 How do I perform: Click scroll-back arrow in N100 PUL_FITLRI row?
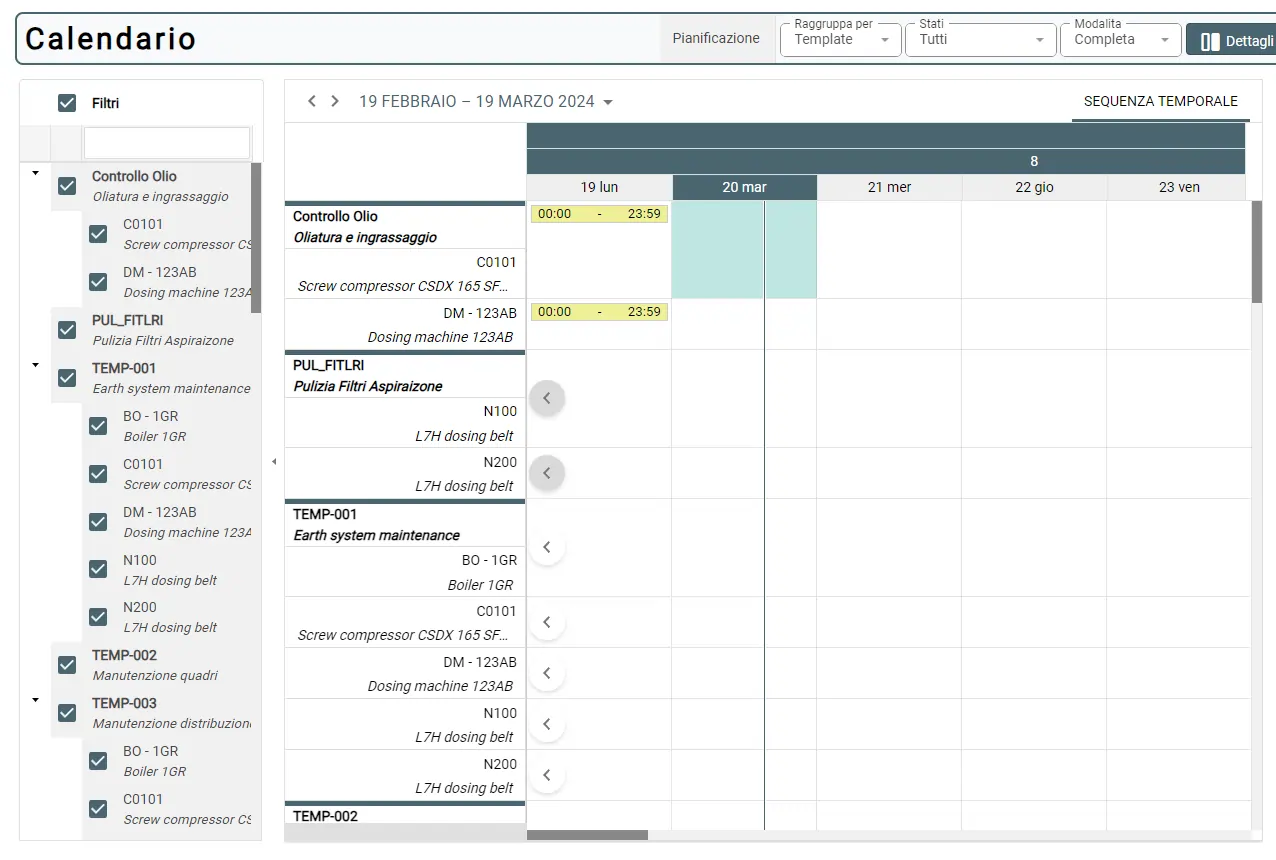pos(547,398)
